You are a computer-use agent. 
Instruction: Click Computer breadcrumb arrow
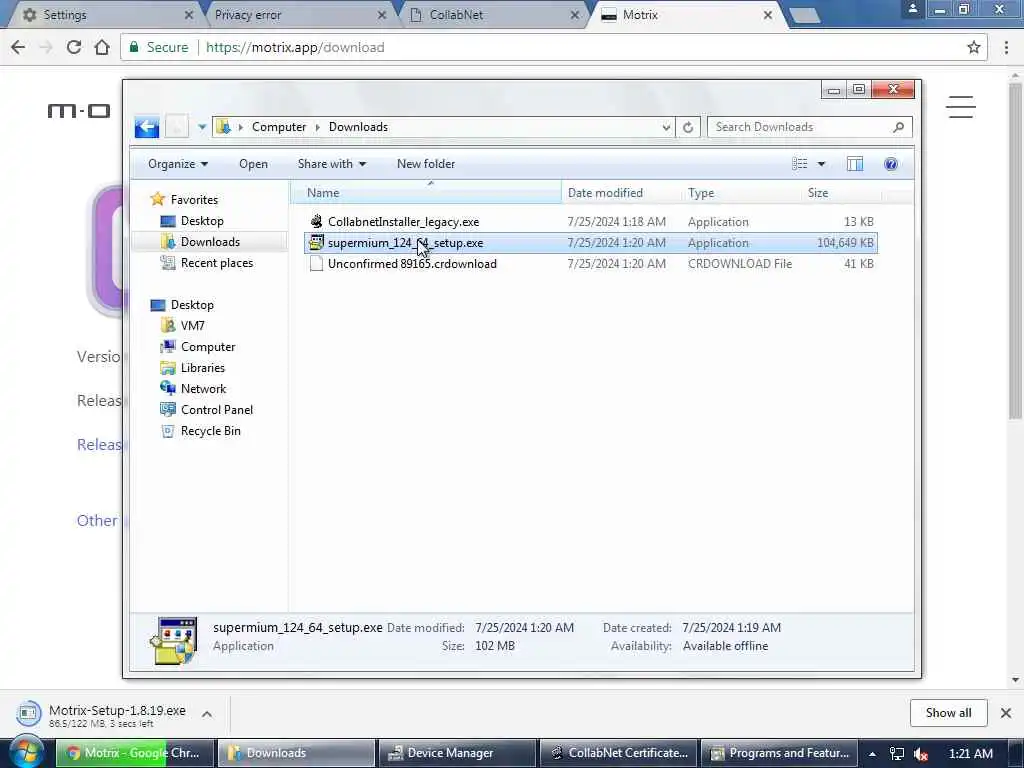coord(317,127)
